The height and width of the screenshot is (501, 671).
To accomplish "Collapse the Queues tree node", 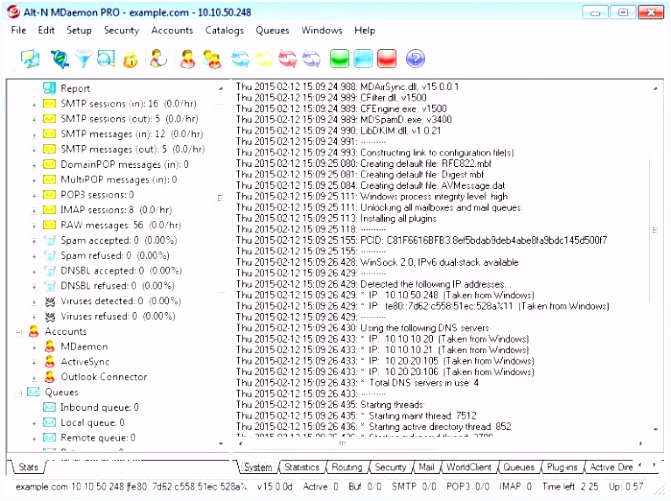I will (18, 393).
